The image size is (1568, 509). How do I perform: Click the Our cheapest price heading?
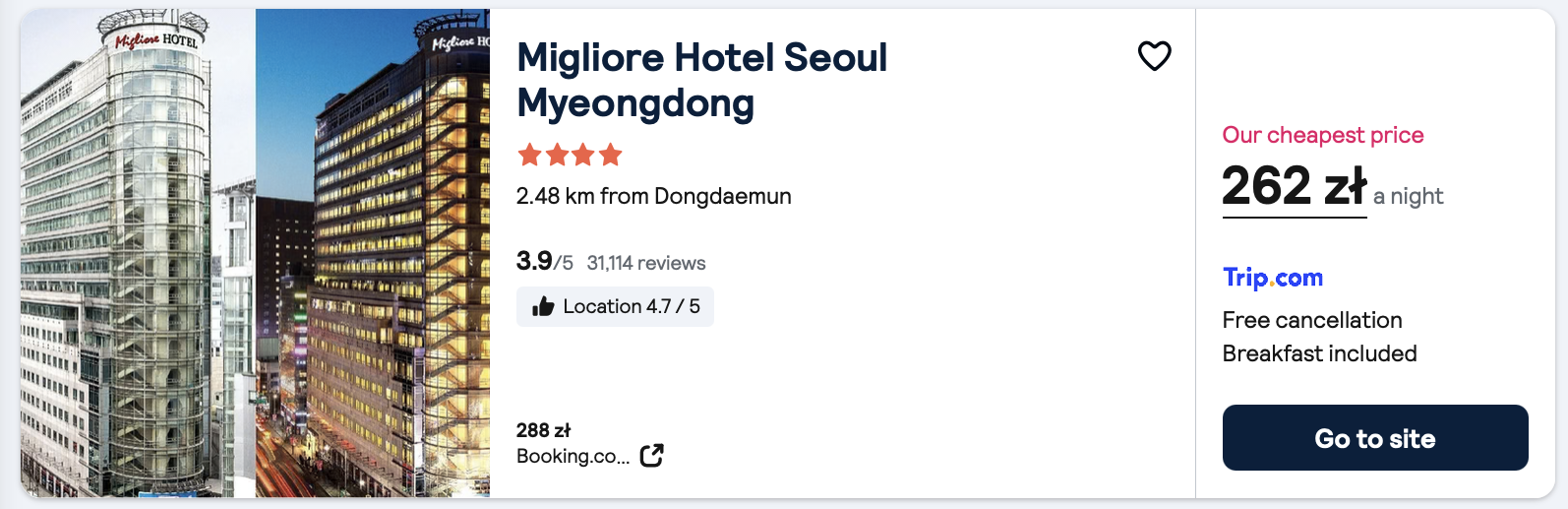point(1322,135)
